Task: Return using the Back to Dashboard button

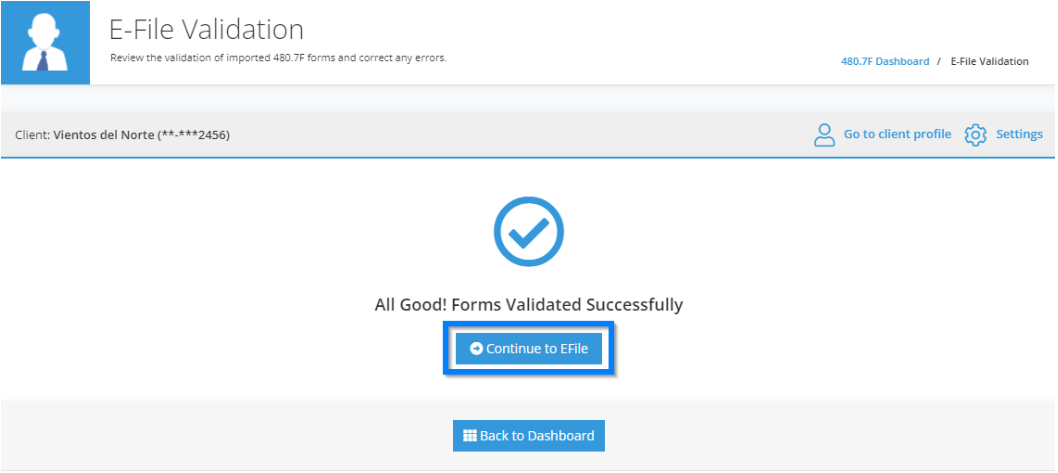Action: point(528,435)
